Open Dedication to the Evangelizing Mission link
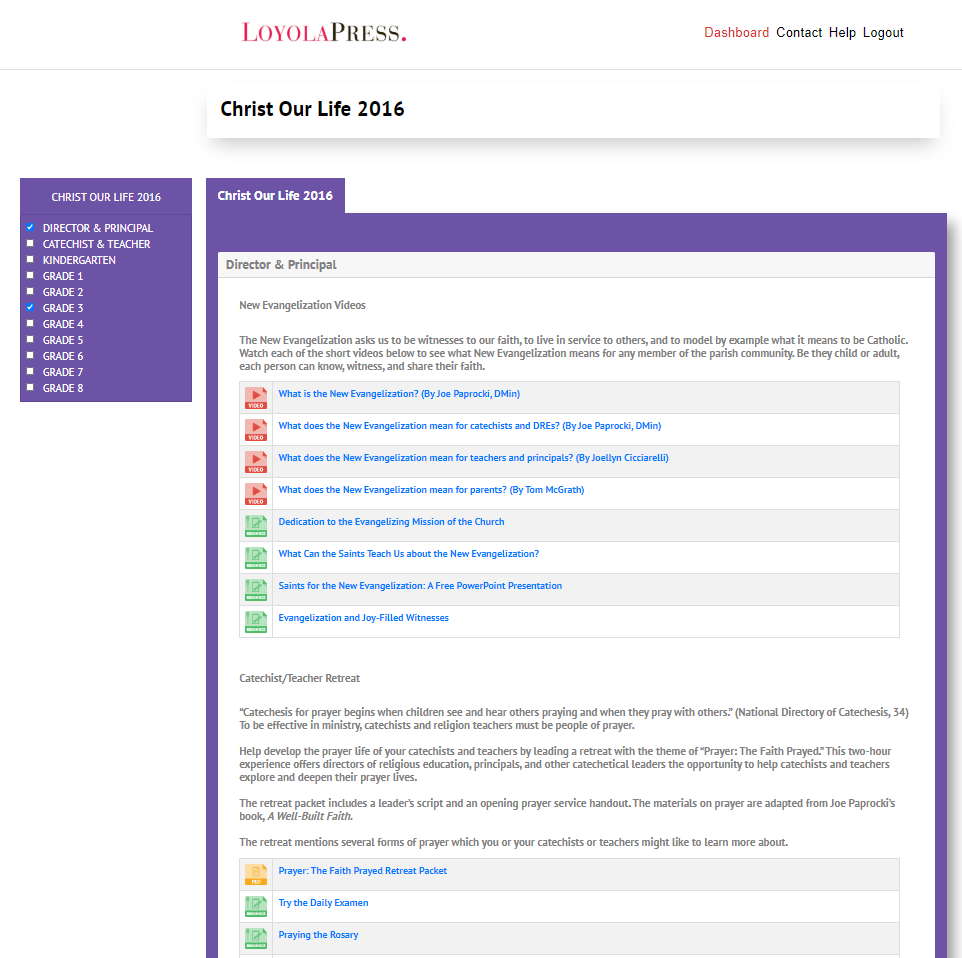962x958 pixels. click(x=391, y=522)
